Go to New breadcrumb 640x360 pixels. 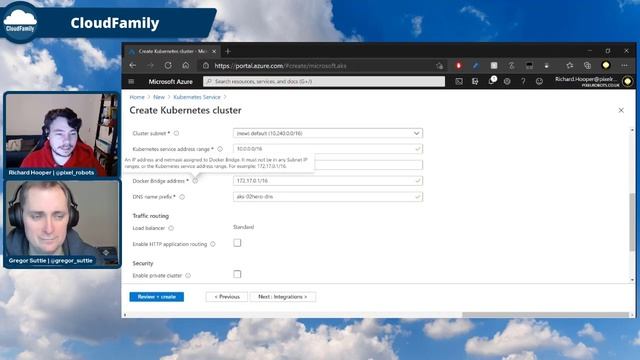(159, 97)
